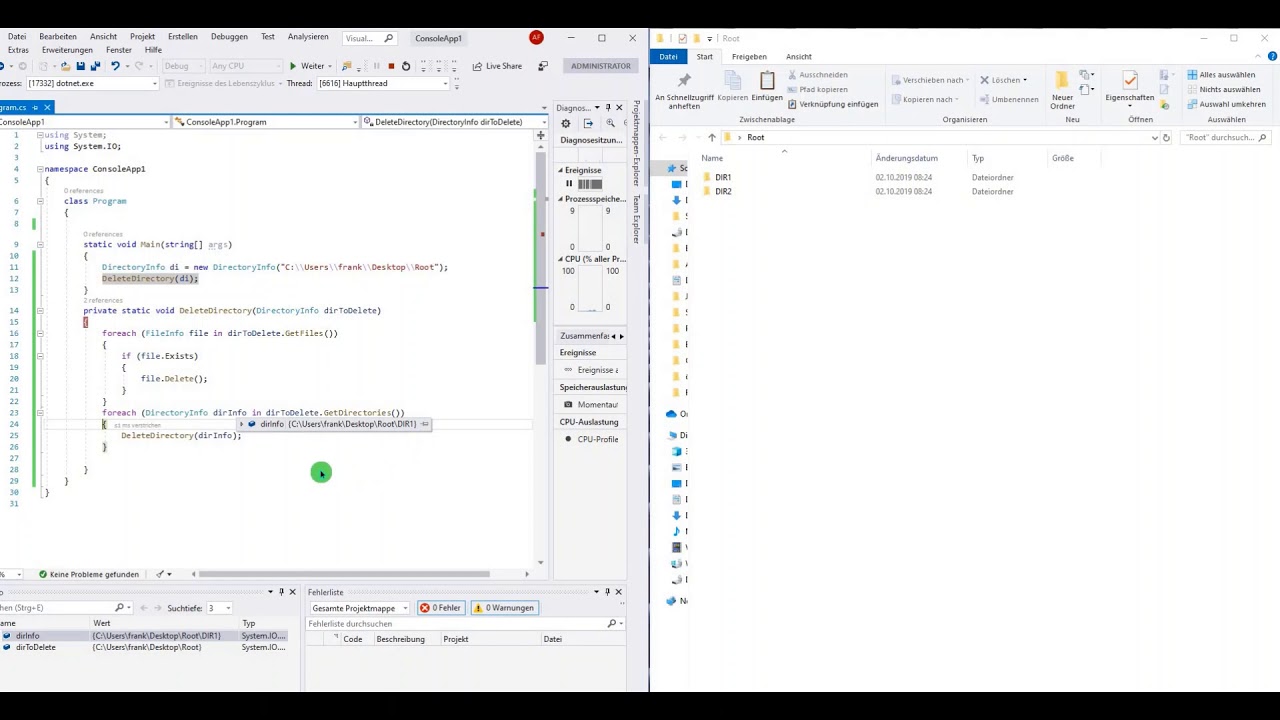Select the DIR1 folder in Explorer

[x=723, y=177]
